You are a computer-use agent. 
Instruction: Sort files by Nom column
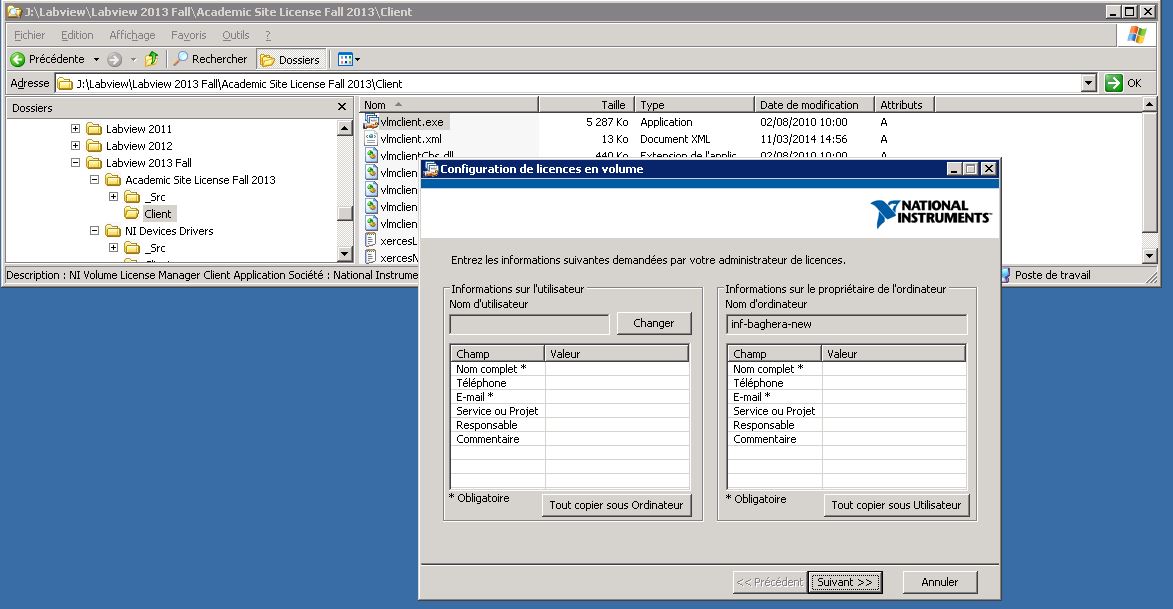pyautogui.click(x=449, y=105)
